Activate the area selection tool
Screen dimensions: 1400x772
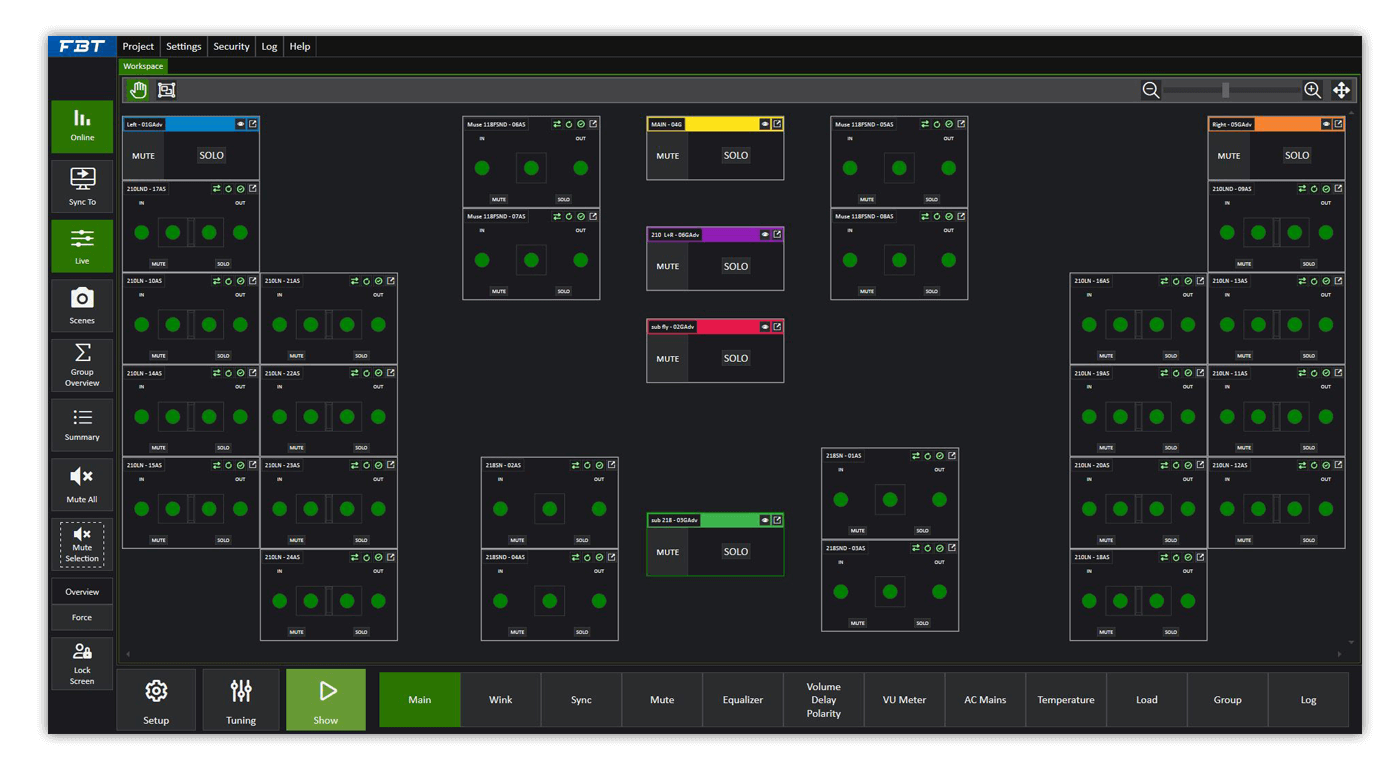pos(167,90)
